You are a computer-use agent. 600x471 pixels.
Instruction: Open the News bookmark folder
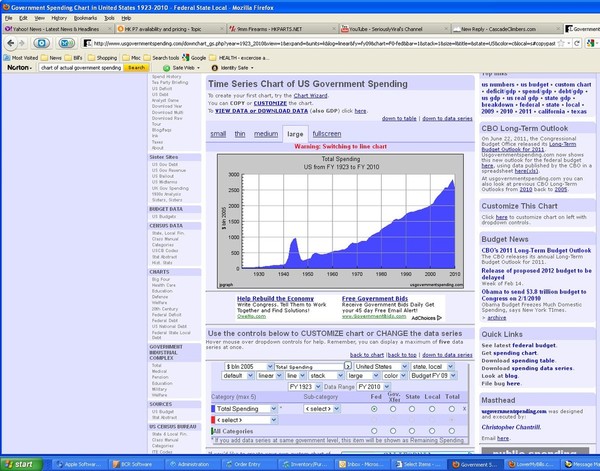pos(51,58)
